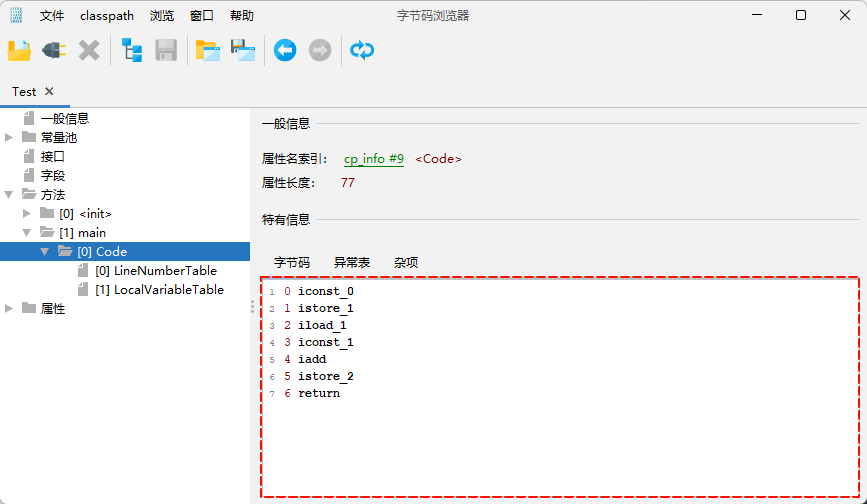Click the open class file folder icon
Viewport: 867px width, 504px height.
tap(19, 51)
